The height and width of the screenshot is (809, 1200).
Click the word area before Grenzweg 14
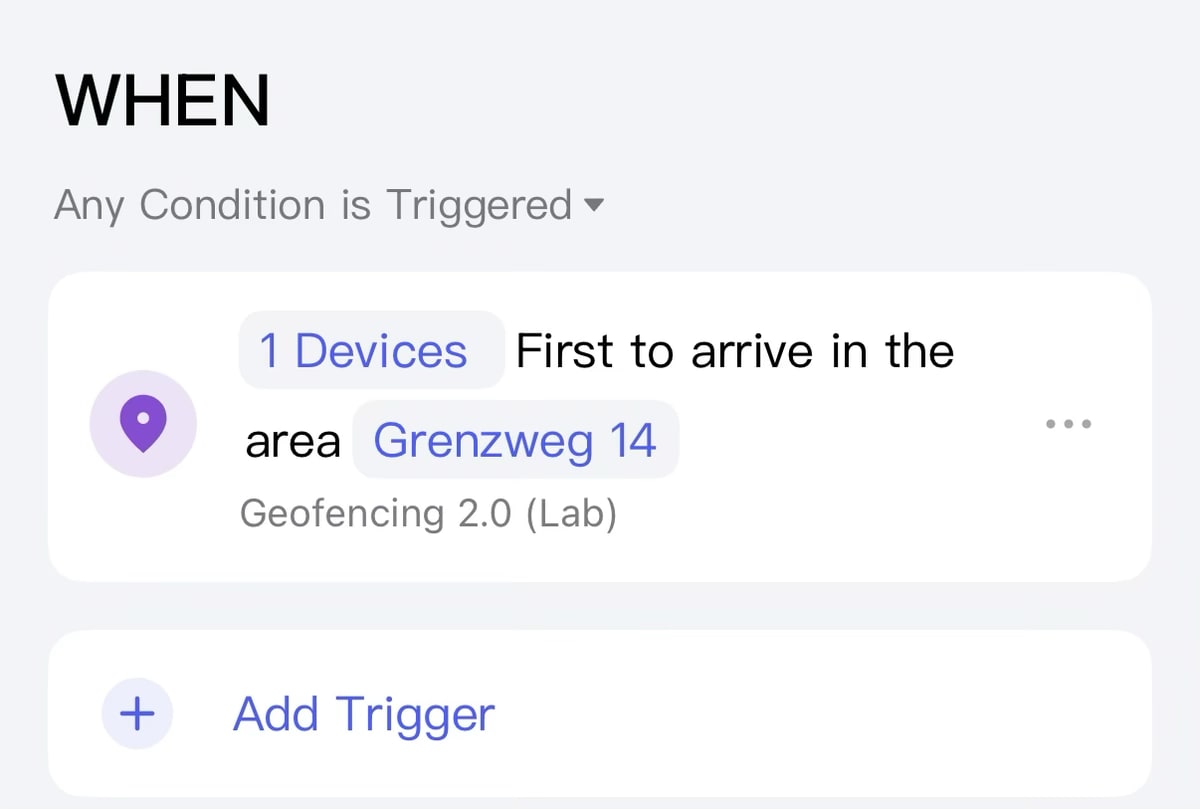293,441
